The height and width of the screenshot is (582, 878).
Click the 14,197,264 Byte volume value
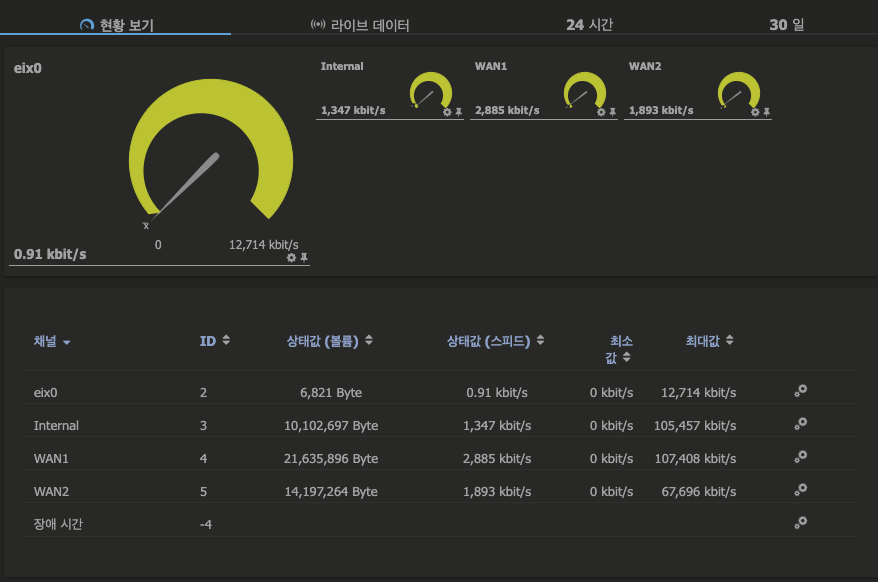tap(331, 492)
